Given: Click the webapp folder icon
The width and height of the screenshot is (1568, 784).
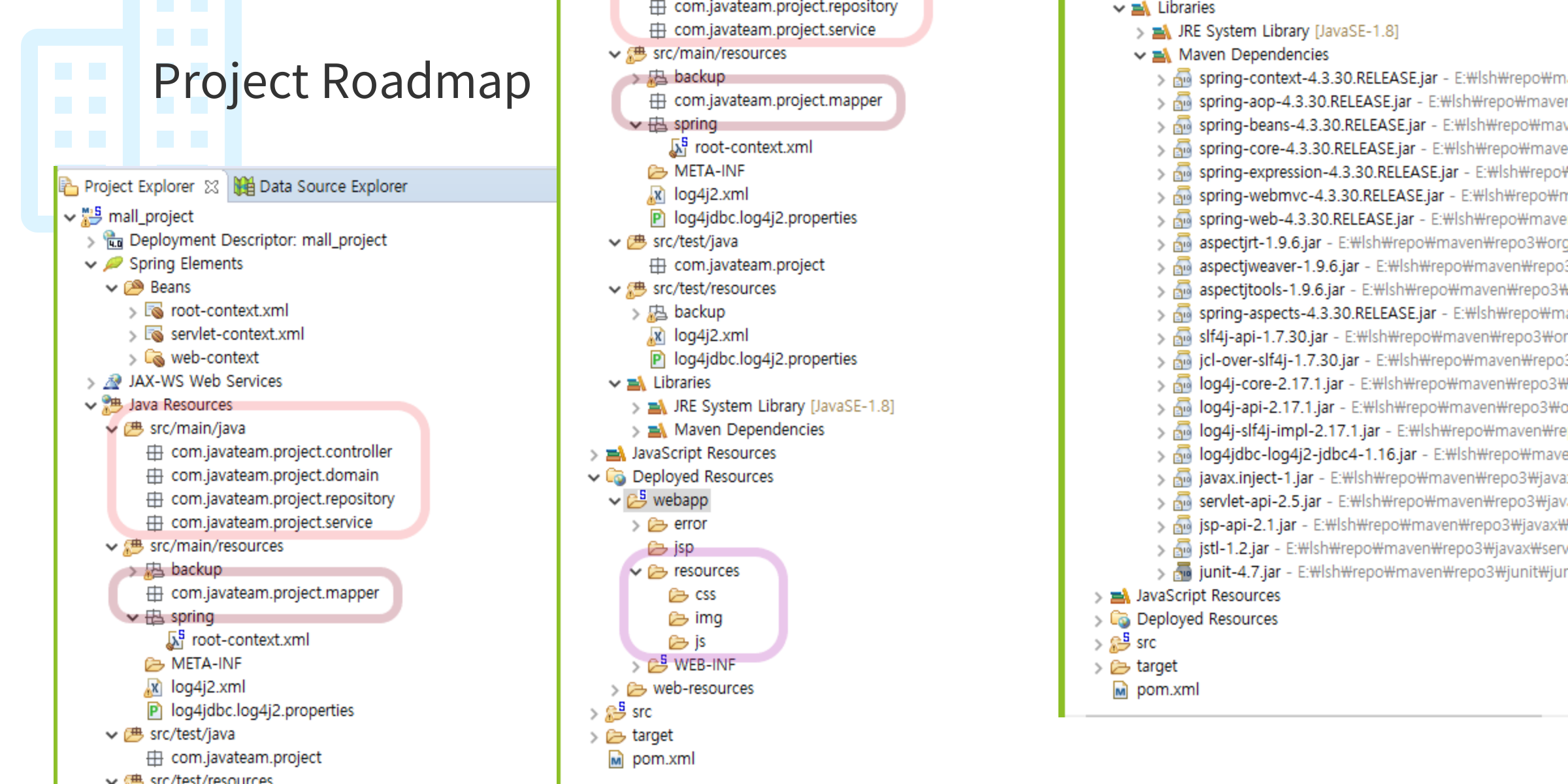Looking at the screenshot, I should (636, 500).
